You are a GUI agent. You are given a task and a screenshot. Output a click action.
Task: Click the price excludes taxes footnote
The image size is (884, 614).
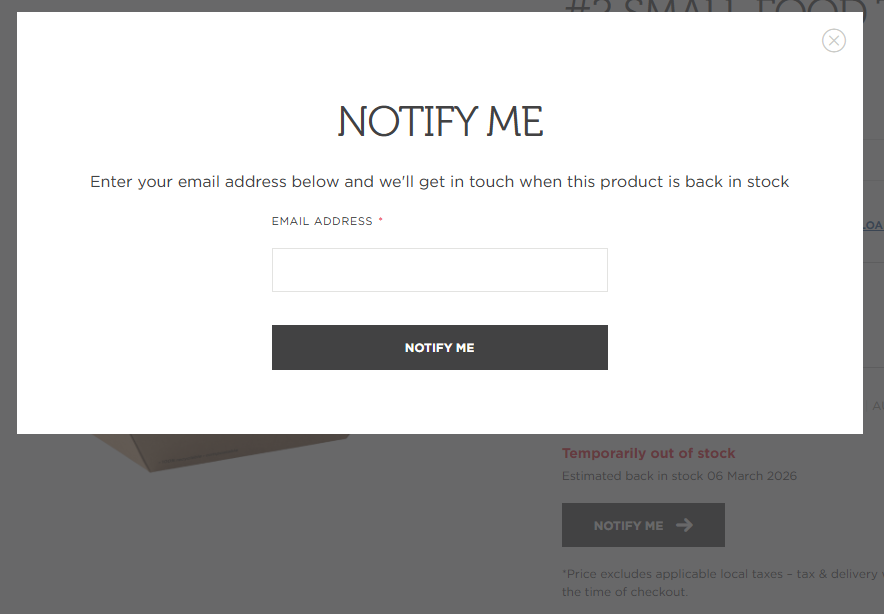(720, 583)
